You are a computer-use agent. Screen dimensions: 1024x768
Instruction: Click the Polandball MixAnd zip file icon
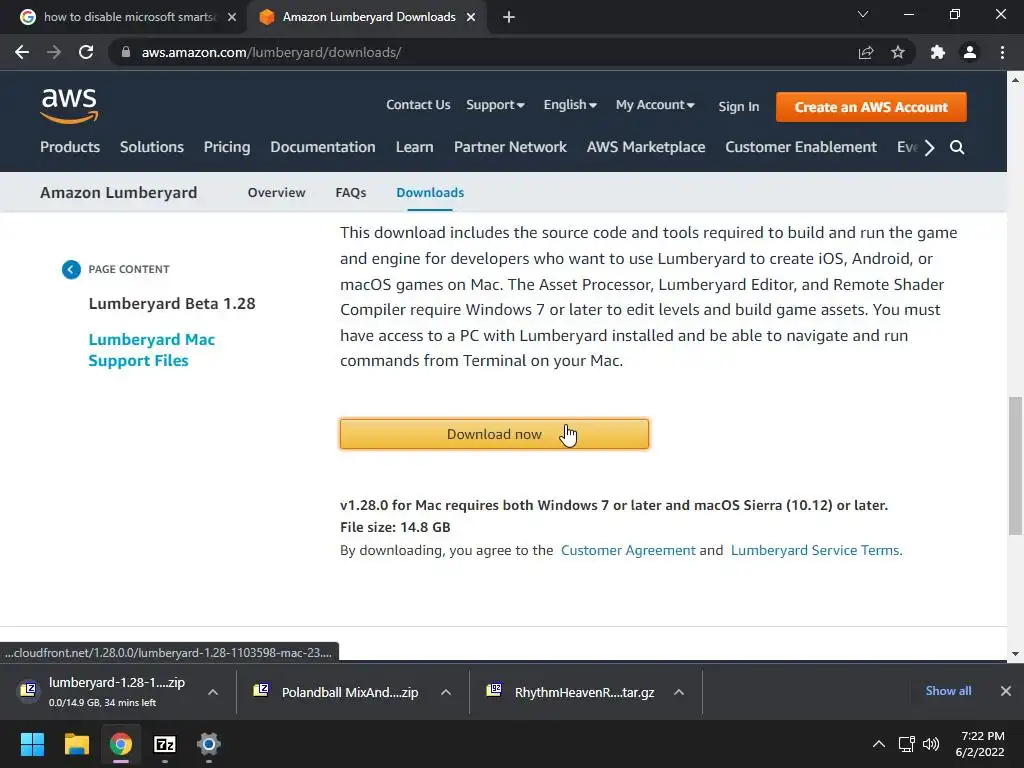261,690
